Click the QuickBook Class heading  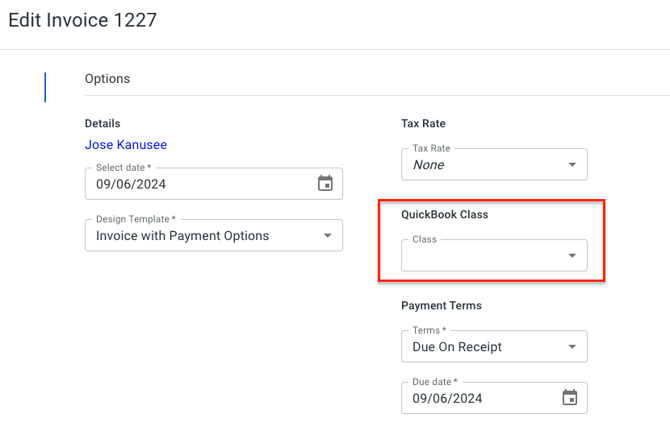point(444,214)
